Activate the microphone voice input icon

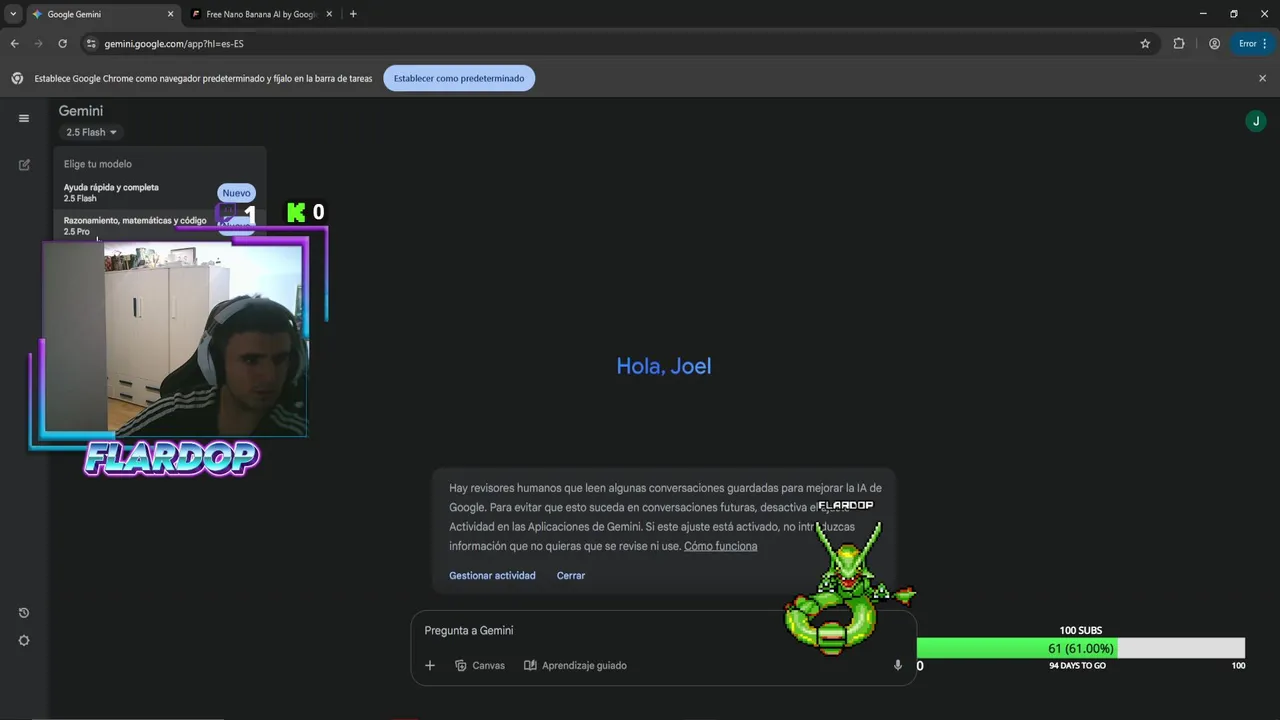pyautogui.click(x=897, y=665)
